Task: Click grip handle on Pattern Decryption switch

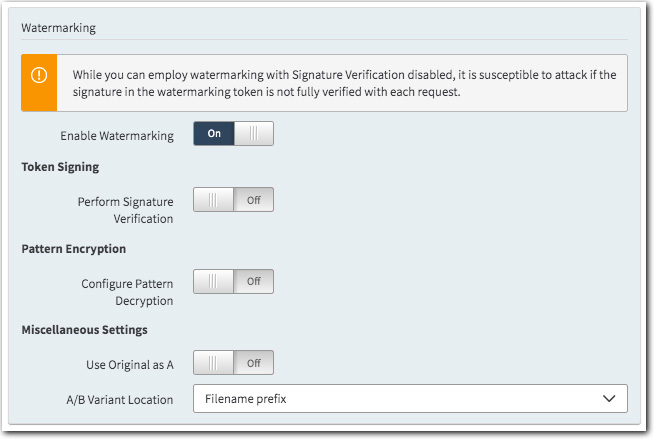Action: pos(213,282)
